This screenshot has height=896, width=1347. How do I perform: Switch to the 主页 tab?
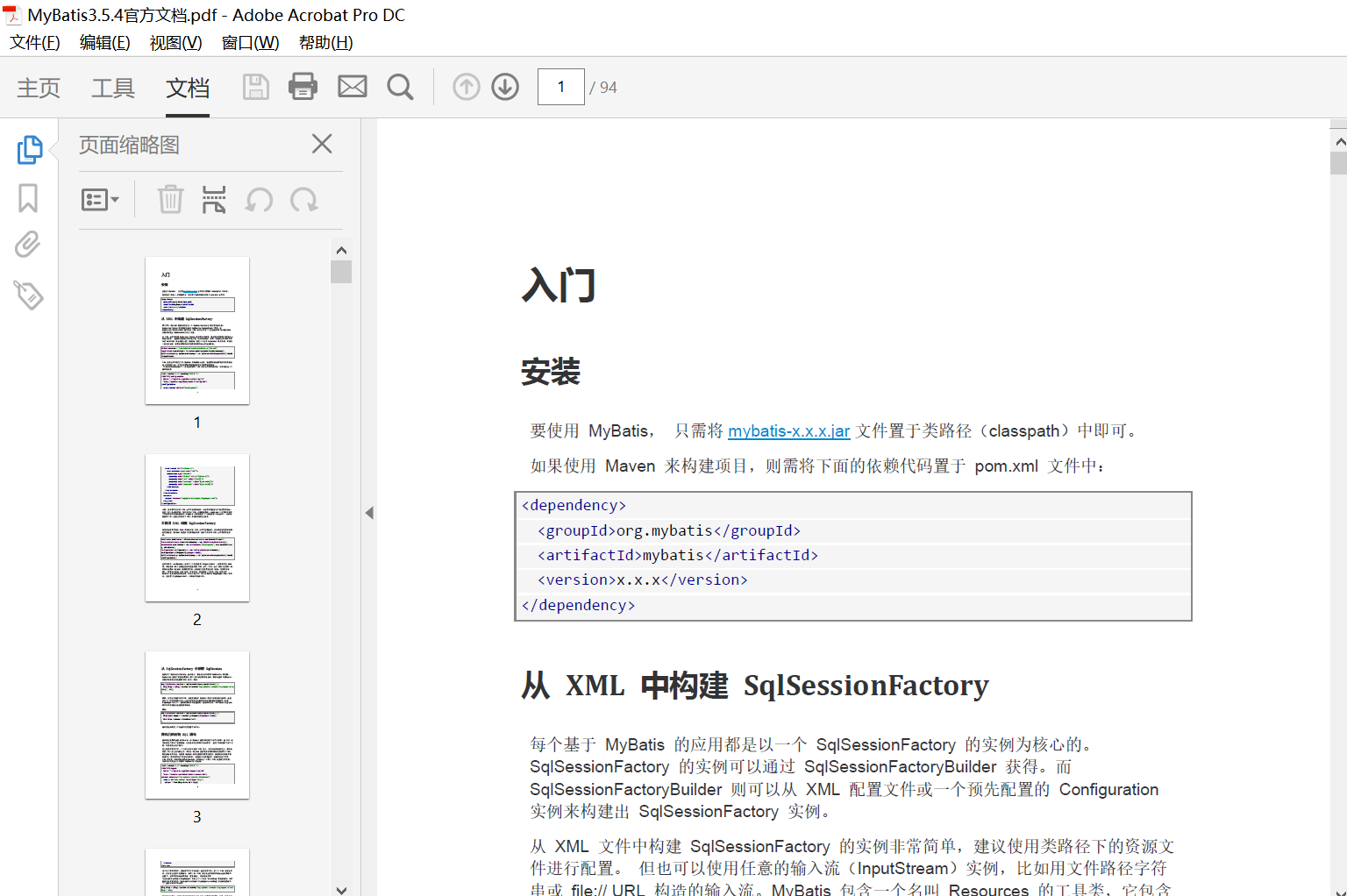[x=39, y=88]
